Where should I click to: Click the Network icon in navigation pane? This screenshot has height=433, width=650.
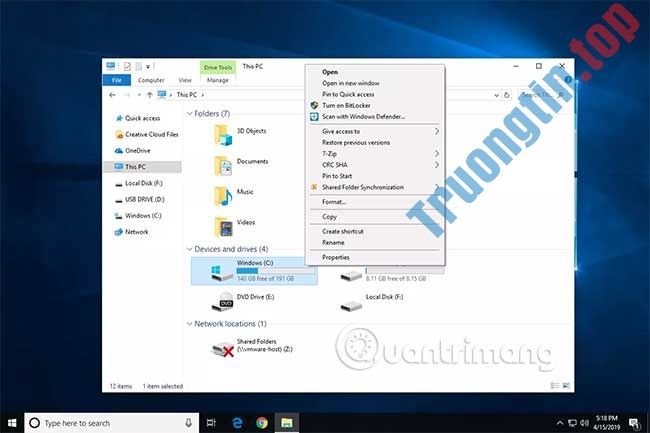[119, 232]
